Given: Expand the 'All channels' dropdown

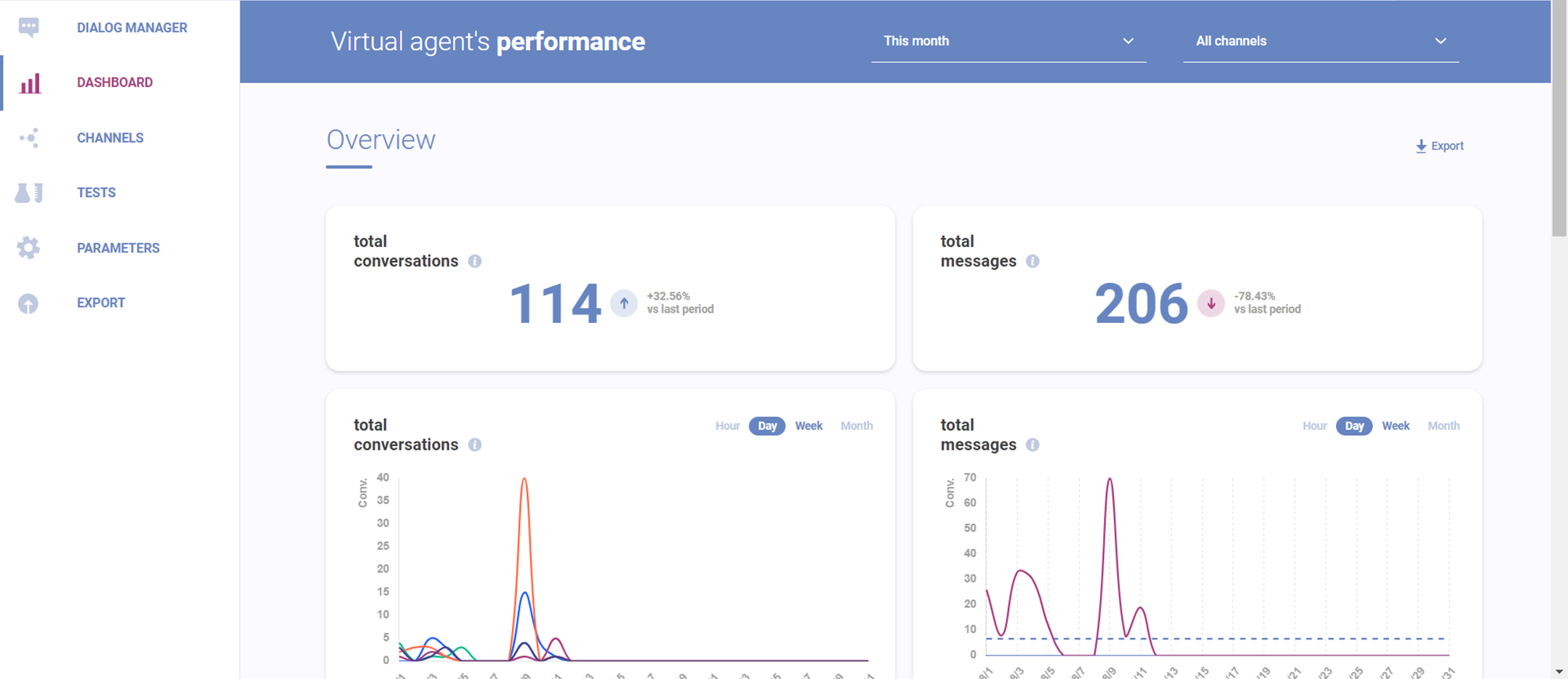Looking at the screenshot, I should tap(1320, 42).
